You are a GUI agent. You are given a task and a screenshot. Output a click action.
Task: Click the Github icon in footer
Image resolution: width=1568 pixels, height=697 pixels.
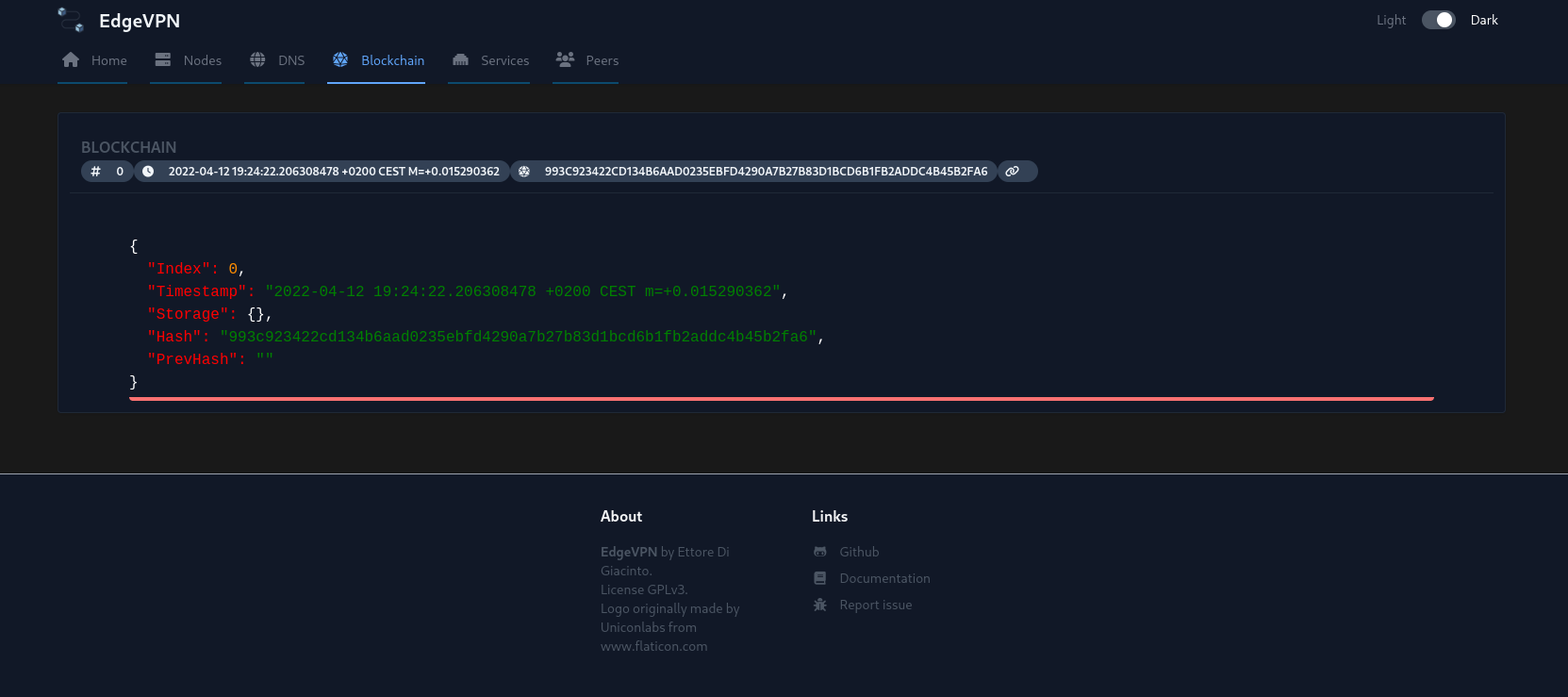pyautogui.click(x=820, y=552)
